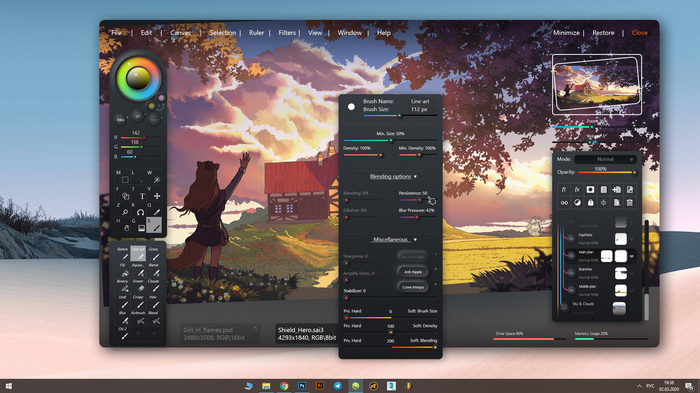Open the Selection menu
The image size is (700, 393).
point(222,33)
